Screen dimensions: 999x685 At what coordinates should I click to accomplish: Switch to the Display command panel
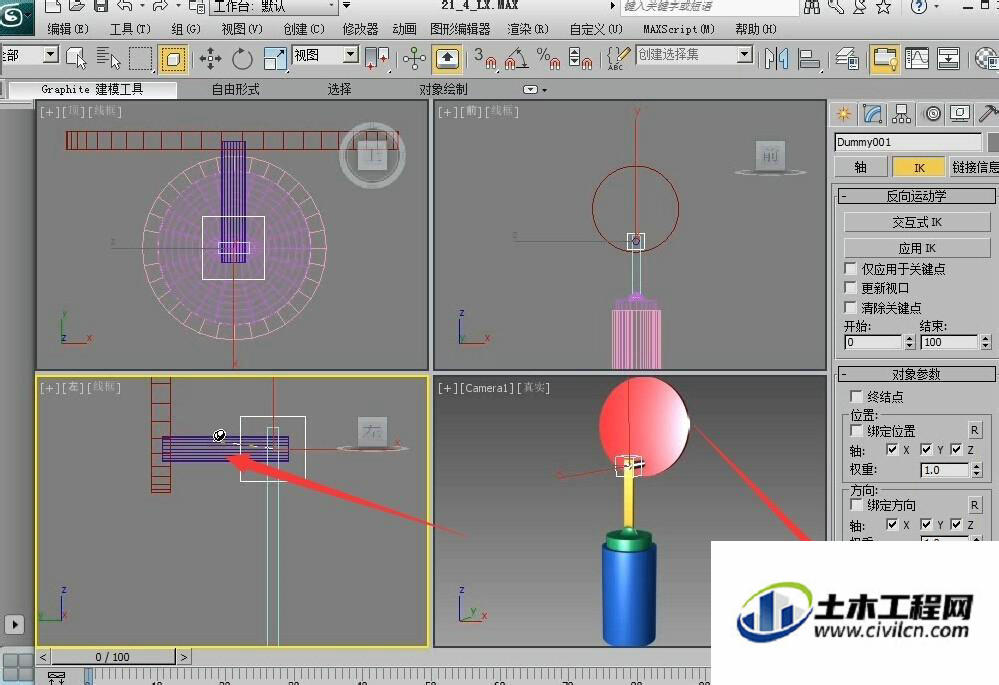[x=960, y=114]
